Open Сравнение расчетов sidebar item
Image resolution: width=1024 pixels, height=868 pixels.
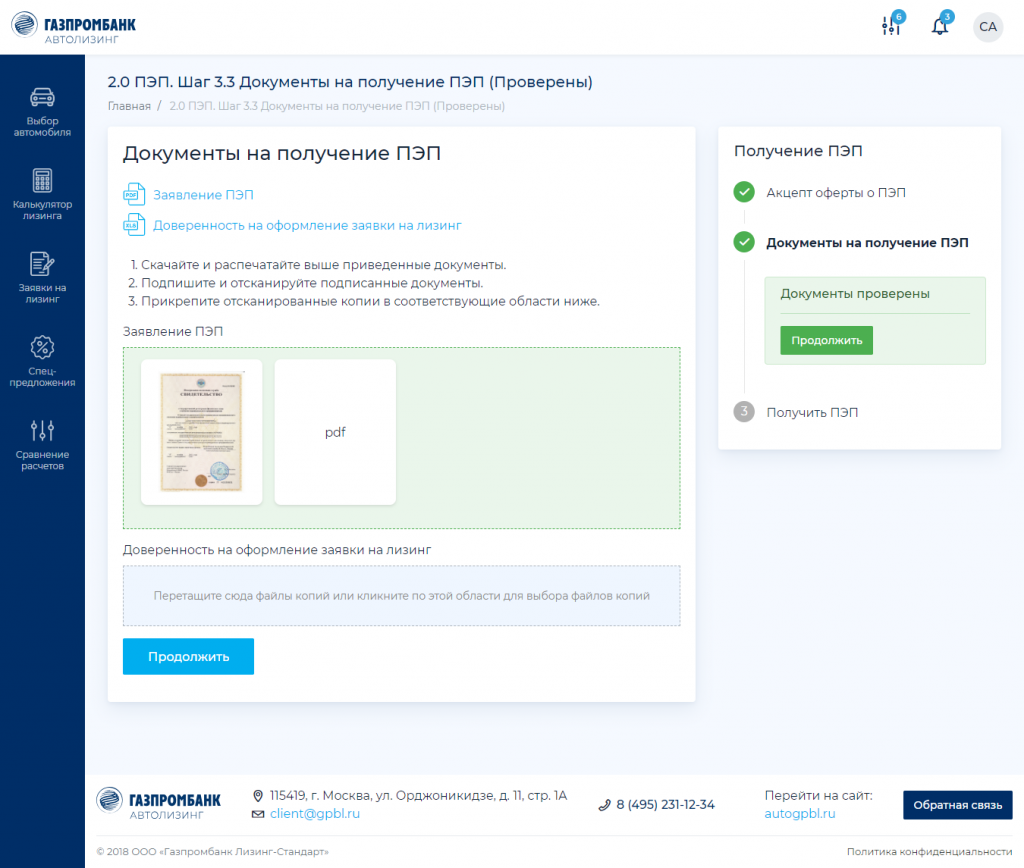(x=42, y=445)
